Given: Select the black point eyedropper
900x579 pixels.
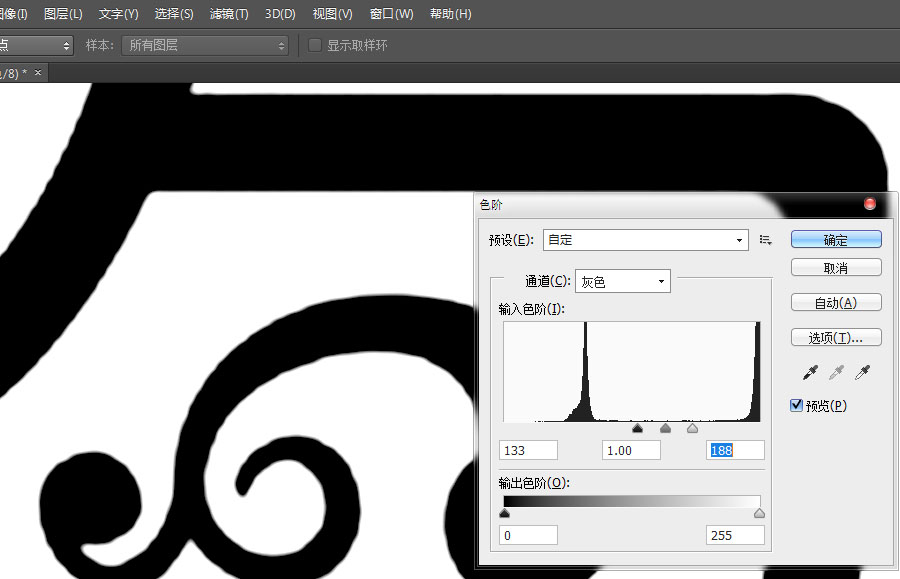Looking at the screenshot, I should (812, 373).
